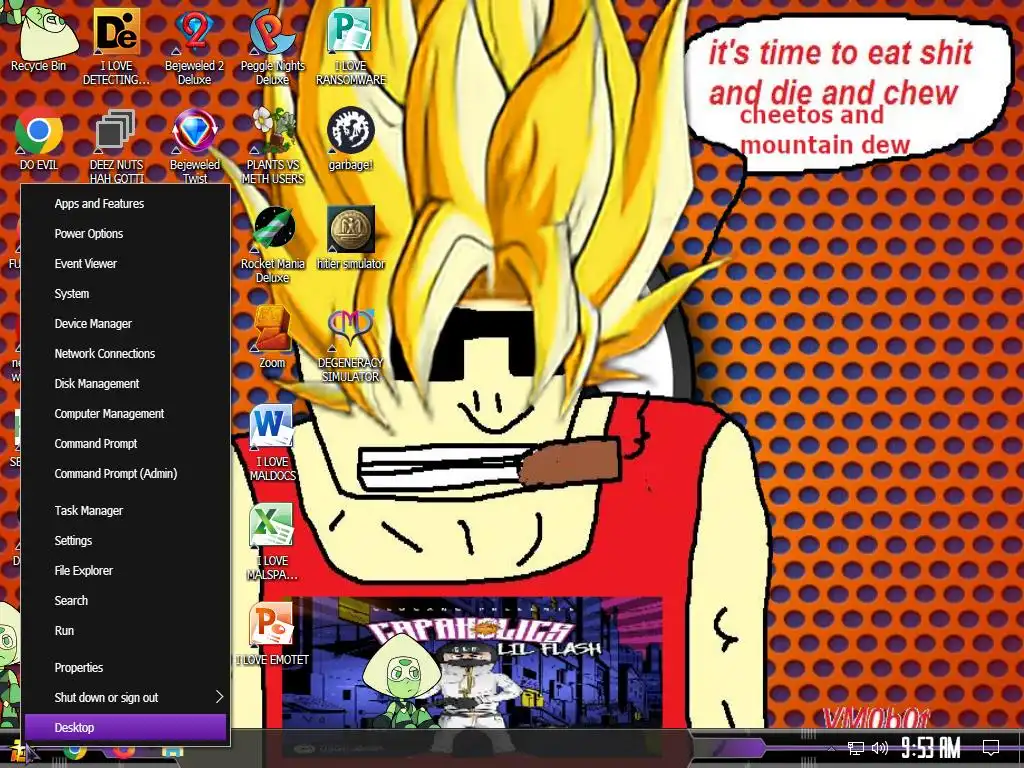Open Event Viewer from the menu
The width and height of the screenshot is (1024, 768).
coord(125,264)
